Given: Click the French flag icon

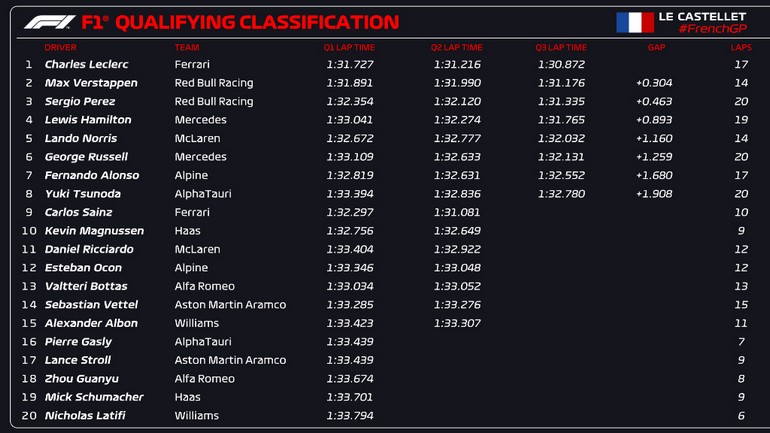Looking at the screenshot, I should 634,23.
